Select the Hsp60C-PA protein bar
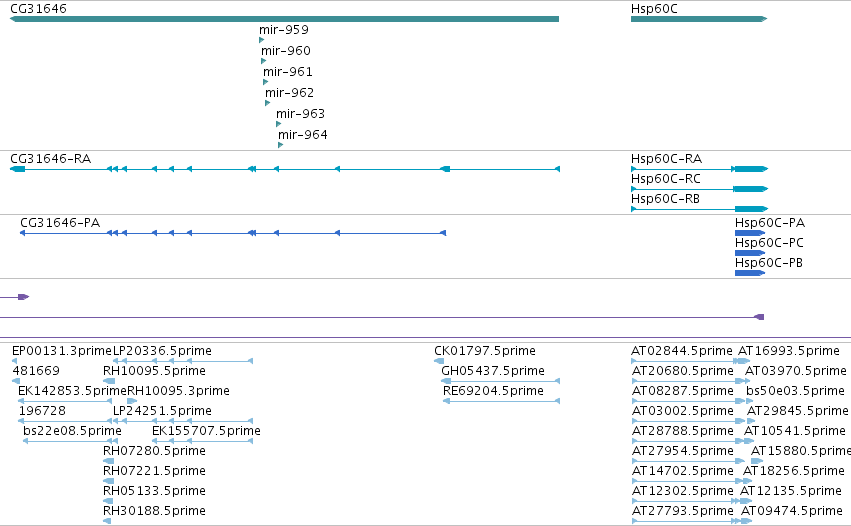Screen dimensions: 851x526 tap(750, 233)
